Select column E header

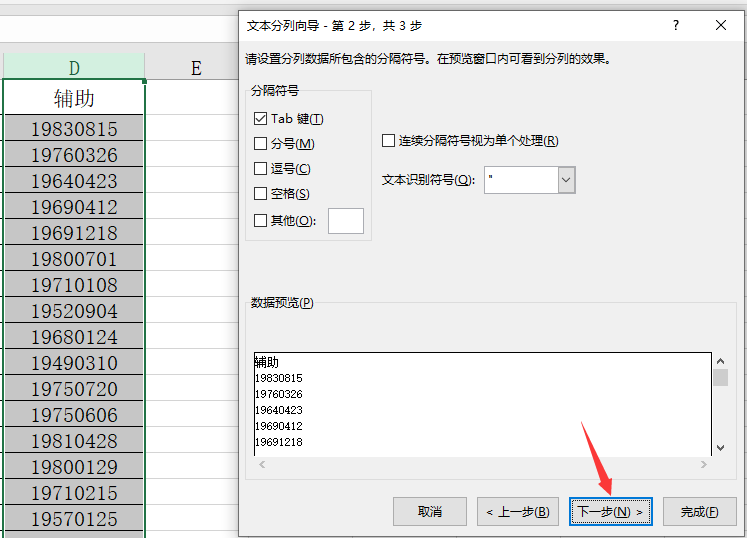pyautogui.click(x=196, y=67)
